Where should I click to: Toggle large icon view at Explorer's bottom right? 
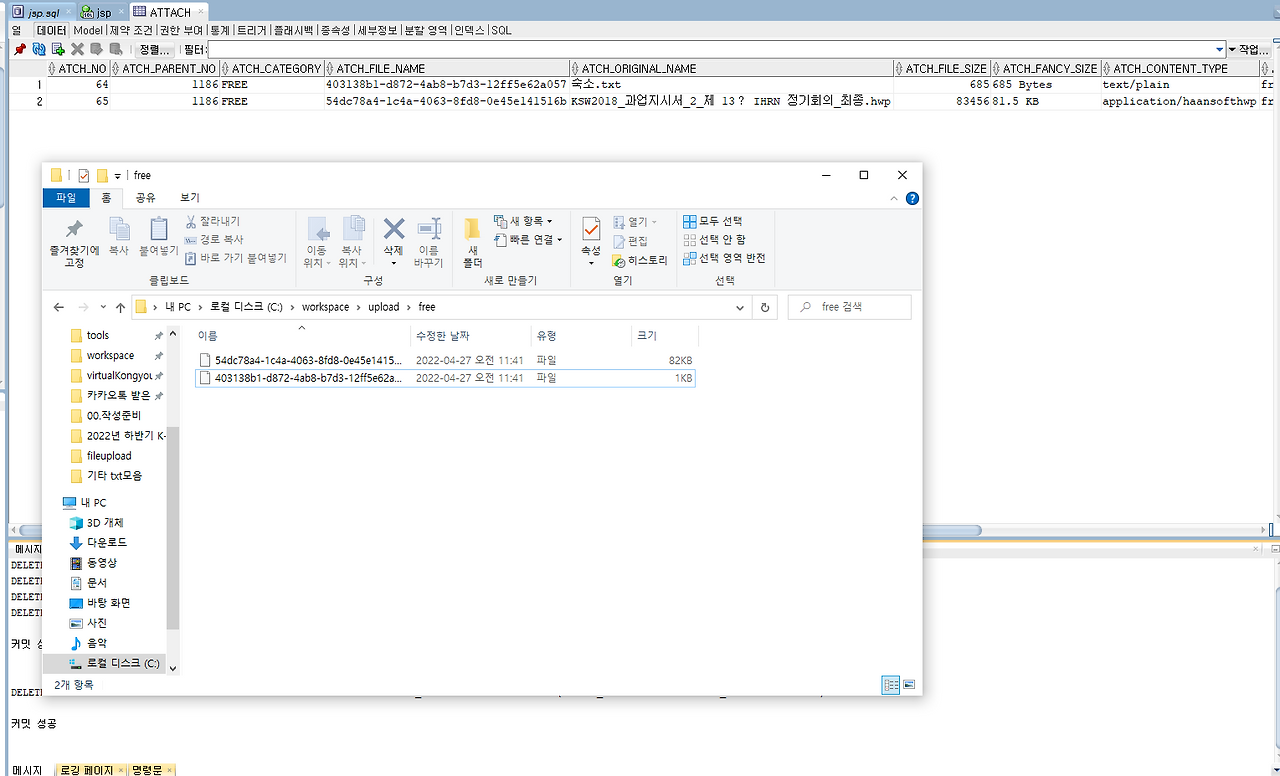point(908,685)
